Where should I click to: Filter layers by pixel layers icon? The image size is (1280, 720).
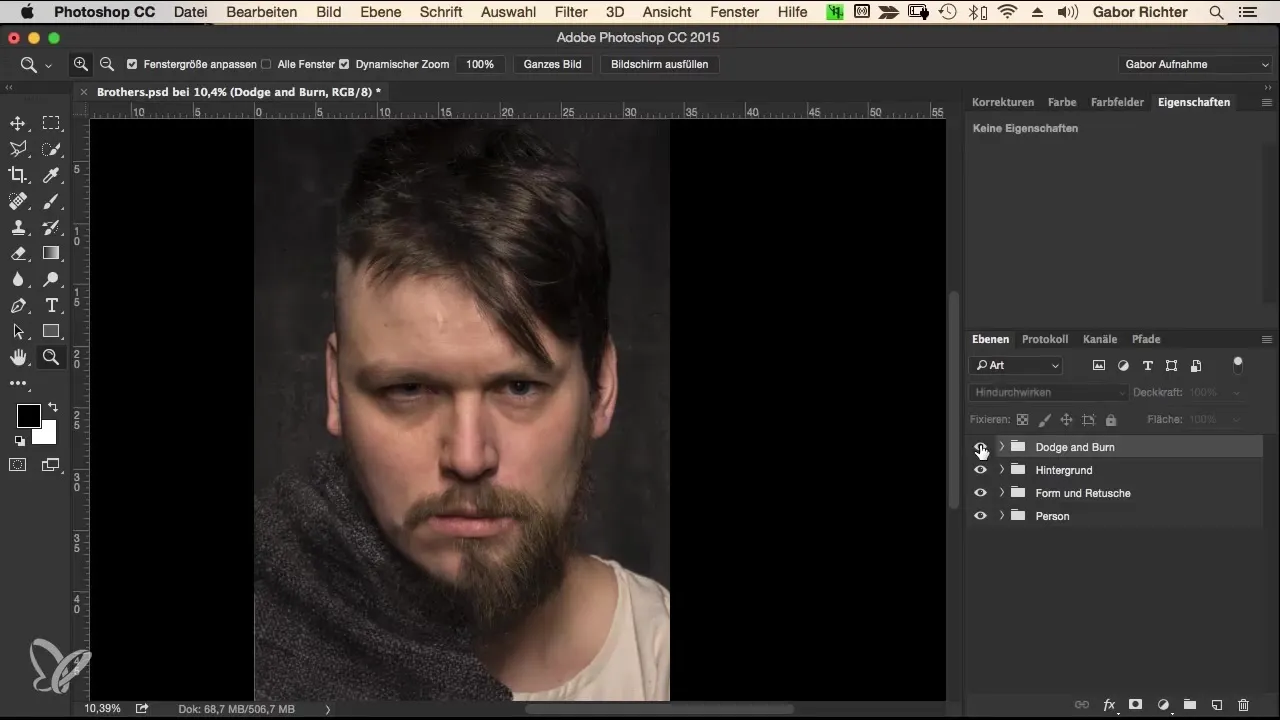pyautogui.click(x=1099, y=366)
